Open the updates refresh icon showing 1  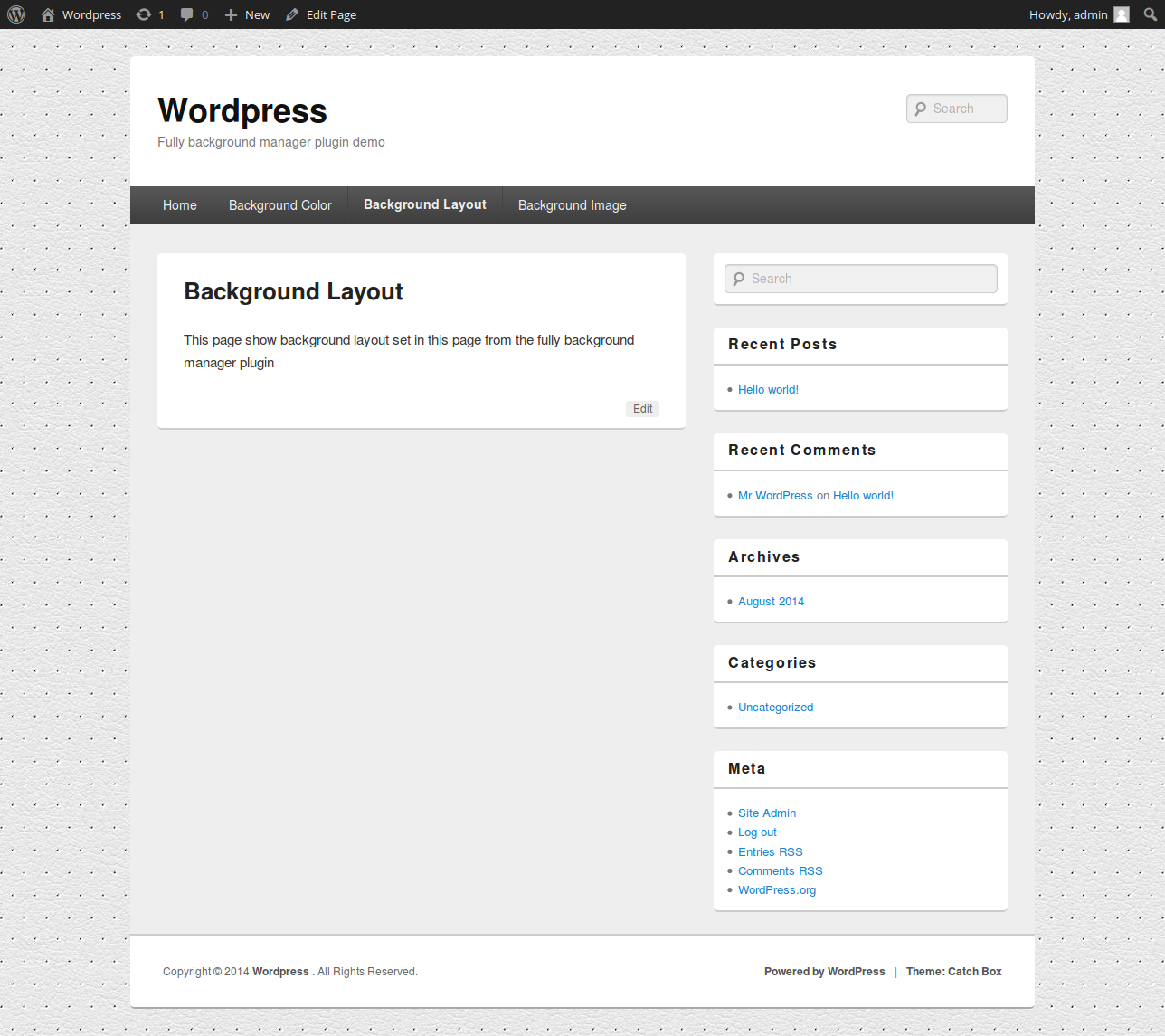tap(144, 14)
